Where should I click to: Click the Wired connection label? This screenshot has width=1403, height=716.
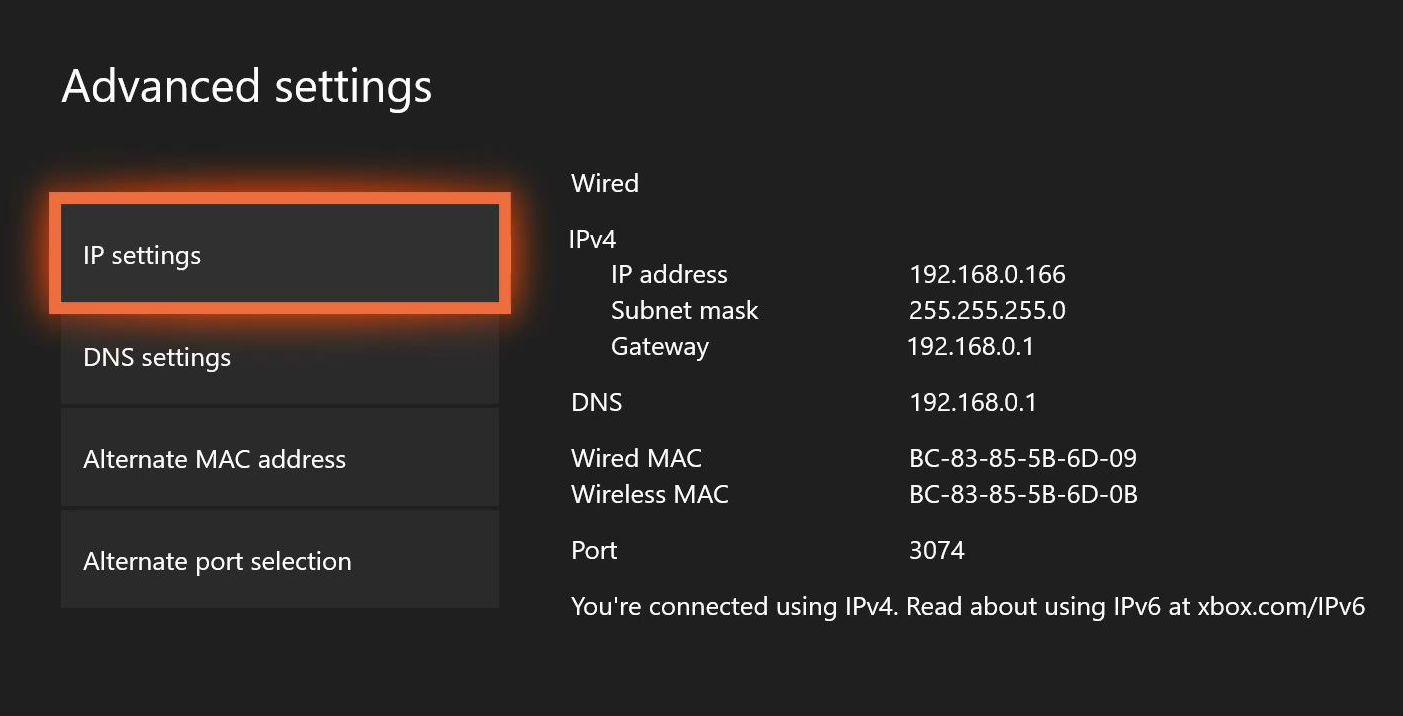[604, 183]
